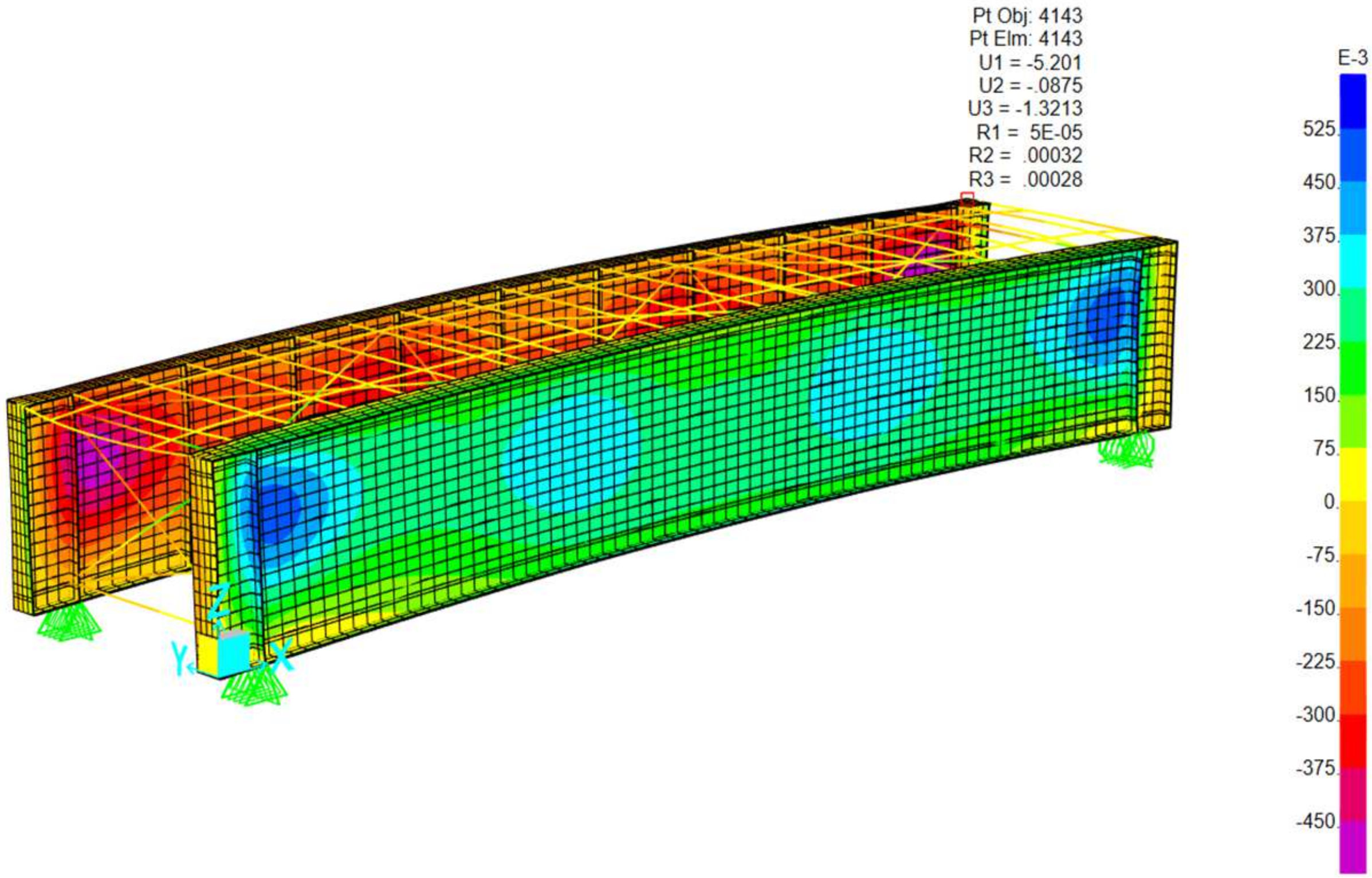Click the dark blue swatch at legend top
The image size is (1372, 878).
(x=1352, y=100)
